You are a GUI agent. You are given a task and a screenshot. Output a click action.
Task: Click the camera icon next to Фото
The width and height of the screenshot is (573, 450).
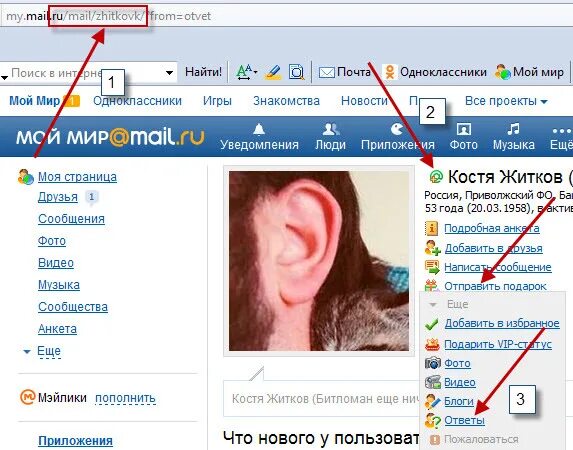[433, 363]
